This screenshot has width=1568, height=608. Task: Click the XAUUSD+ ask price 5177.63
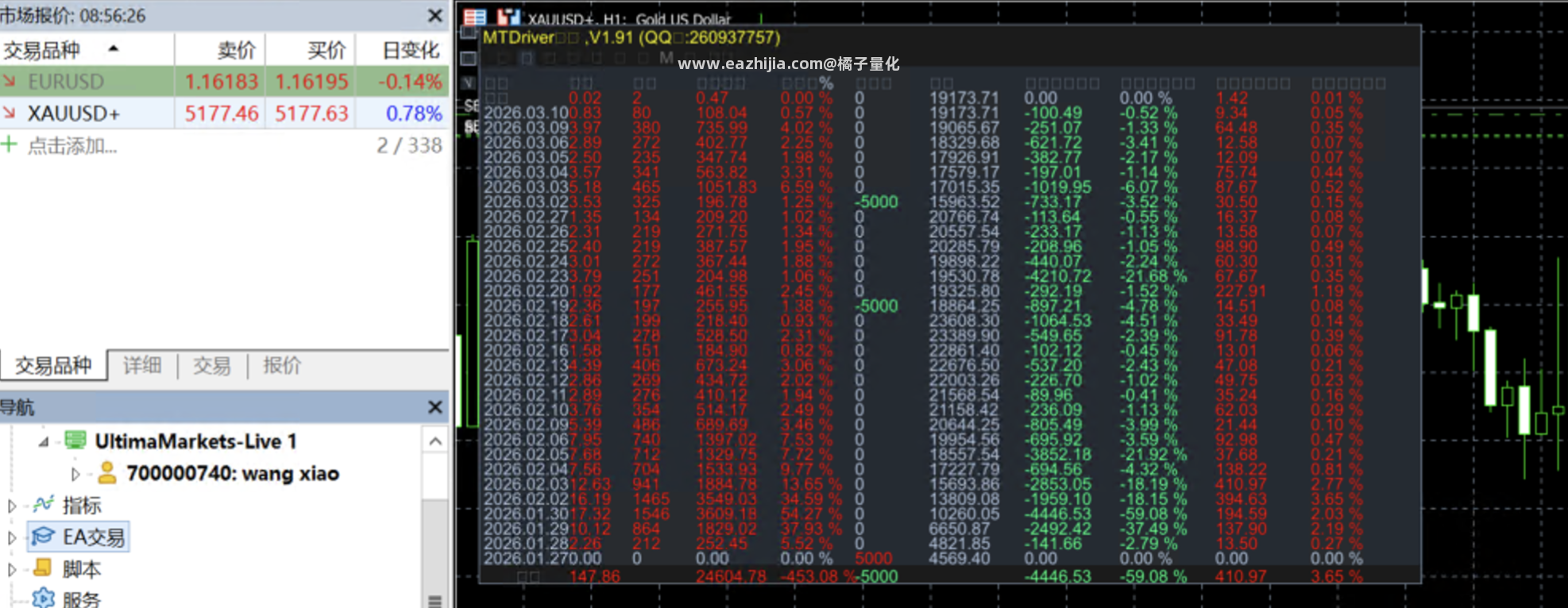311,114
